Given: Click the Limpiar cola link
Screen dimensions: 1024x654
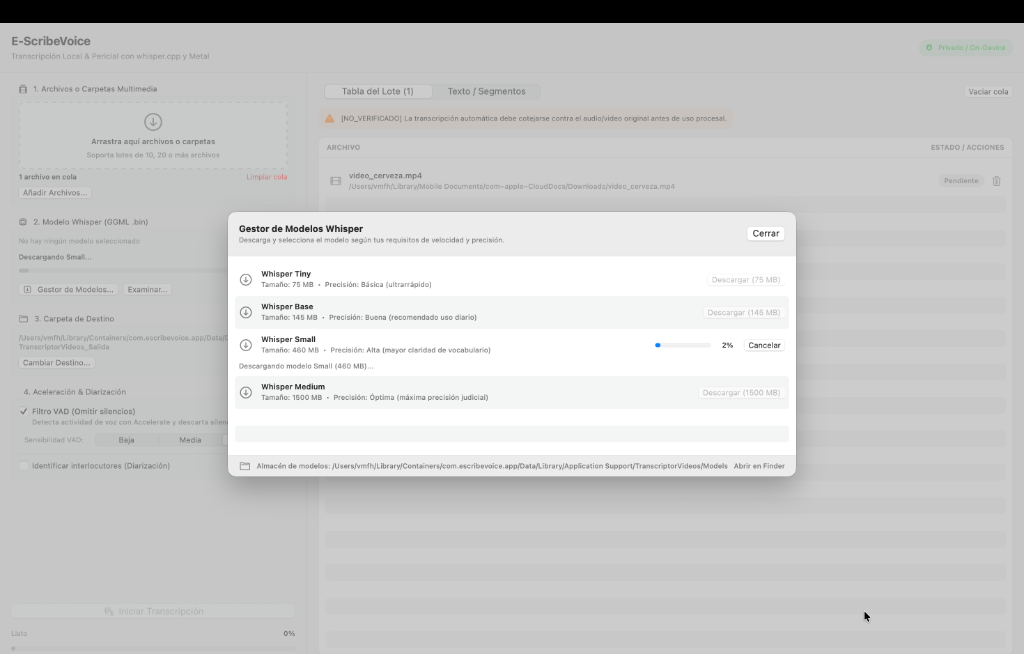Looking at the screenshot, I should [266, 177].
